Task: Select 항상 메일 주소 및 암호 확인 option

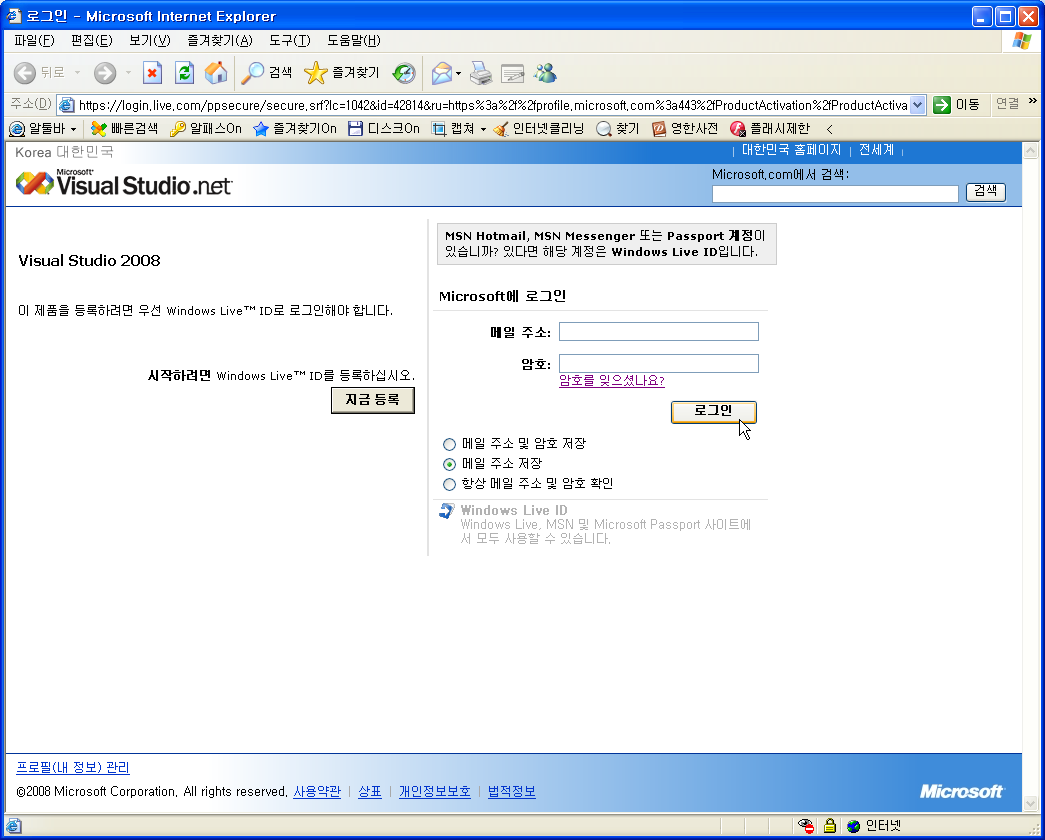Action: pyautogui.click(x=449, y=484)
